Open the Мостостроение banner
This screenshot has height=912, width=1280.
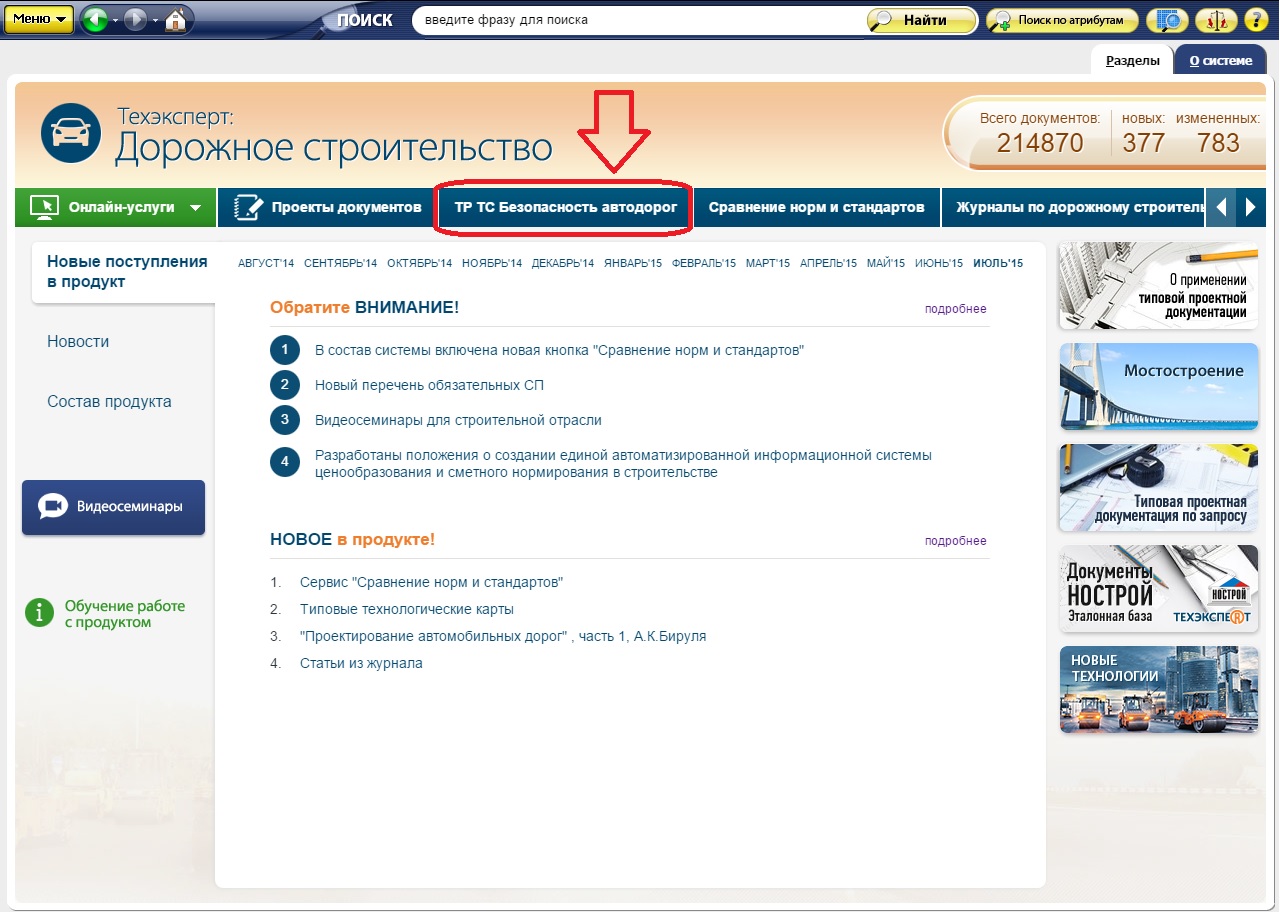(x=1158, y=386)
